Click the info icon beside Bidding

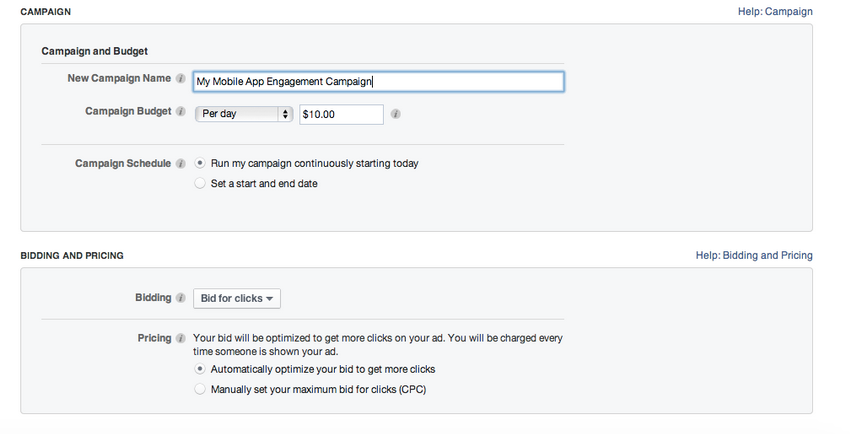click(181, 298)
